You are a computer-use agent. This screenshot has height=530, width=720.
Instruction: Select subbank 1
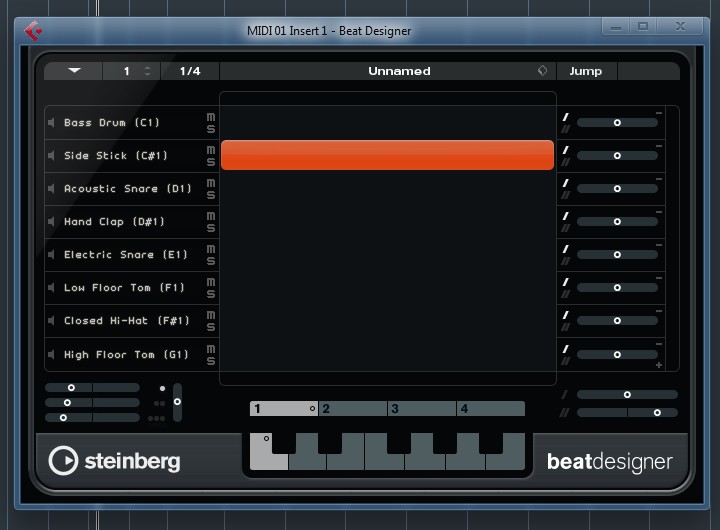[x=284, y=409]
